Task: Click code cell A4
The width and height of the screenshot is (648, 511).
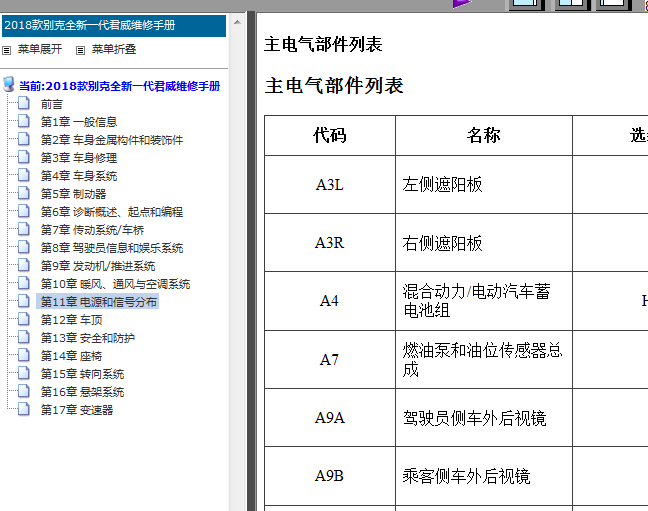Action: (330, 301)
